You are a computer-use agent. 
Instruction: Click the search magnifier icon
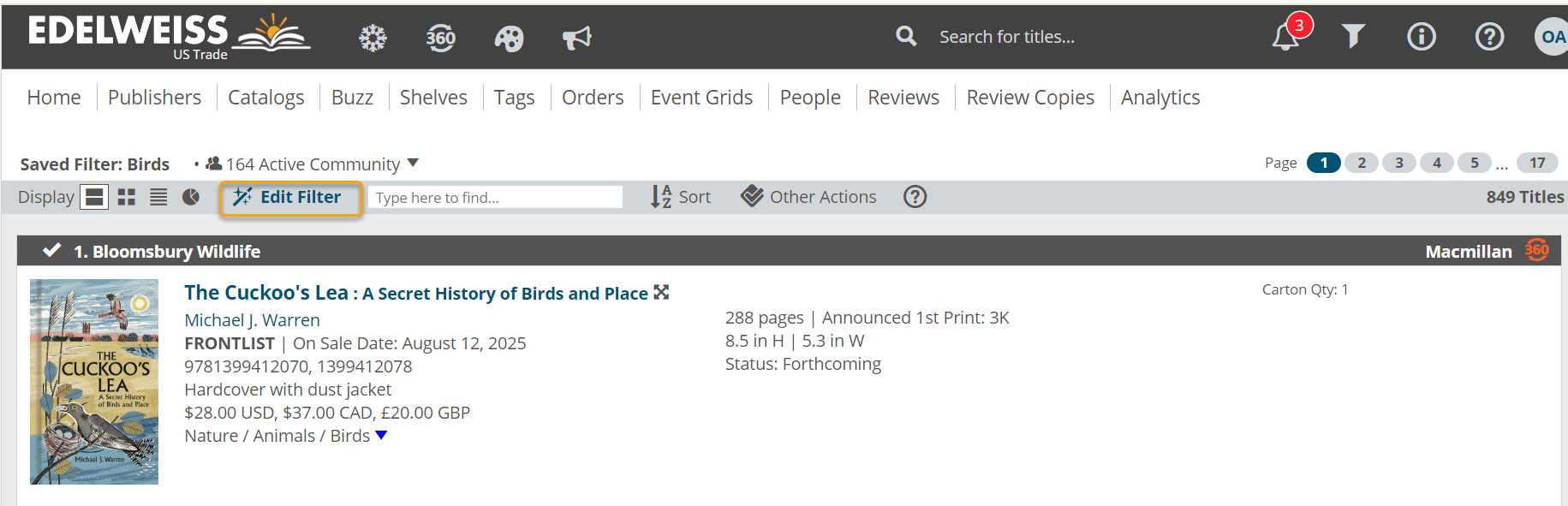point(906,36)
